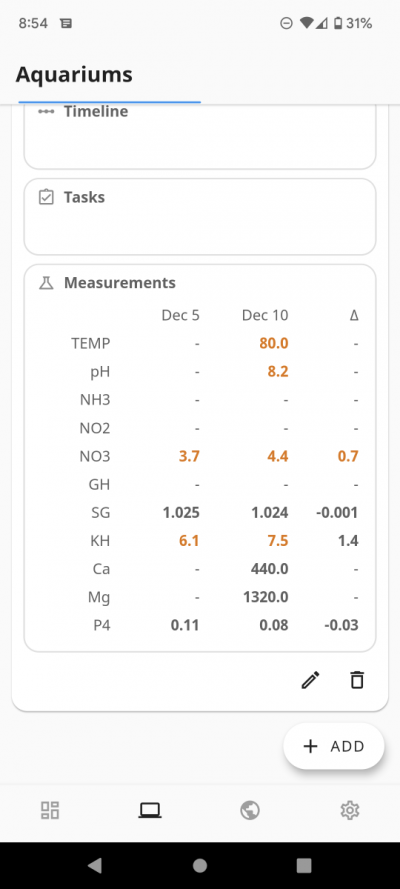Tap the Android back navigation button
This screenshot has height=889, width=400.
coord(95,865)
